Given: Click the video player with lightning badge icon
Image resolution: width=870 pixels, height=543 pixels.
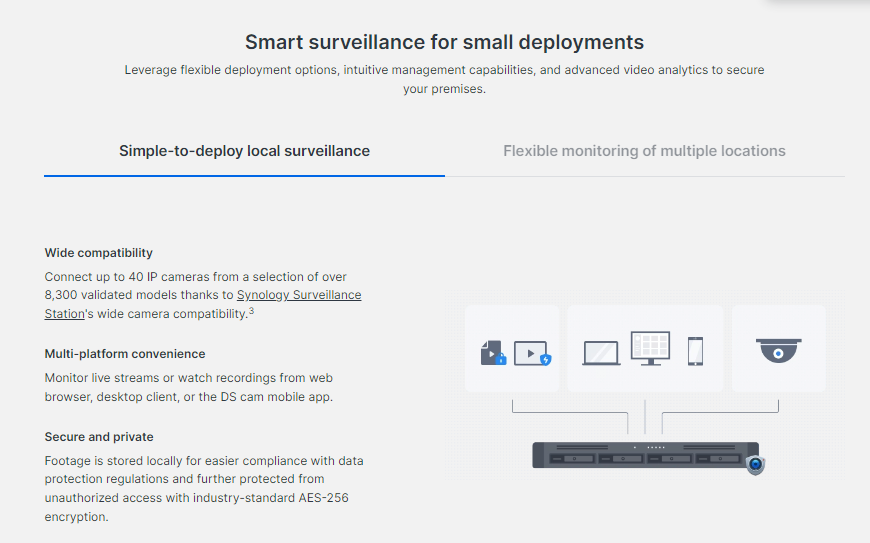Looking at the screenshot, I should click(x=533, y=354).
